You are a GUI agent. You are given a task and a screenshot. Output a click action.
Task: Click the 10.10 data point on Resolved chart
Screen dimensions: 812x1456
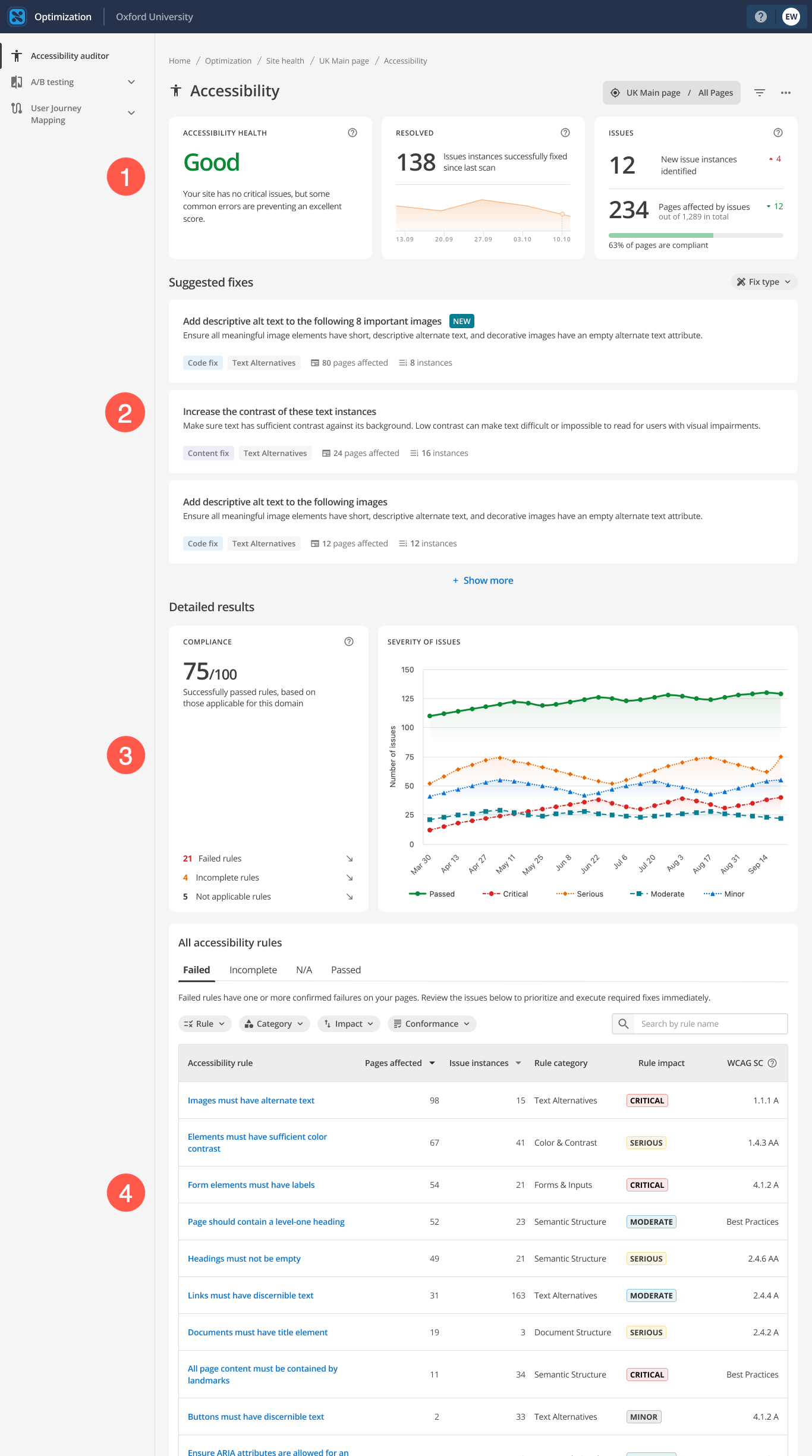coord(562,213)
